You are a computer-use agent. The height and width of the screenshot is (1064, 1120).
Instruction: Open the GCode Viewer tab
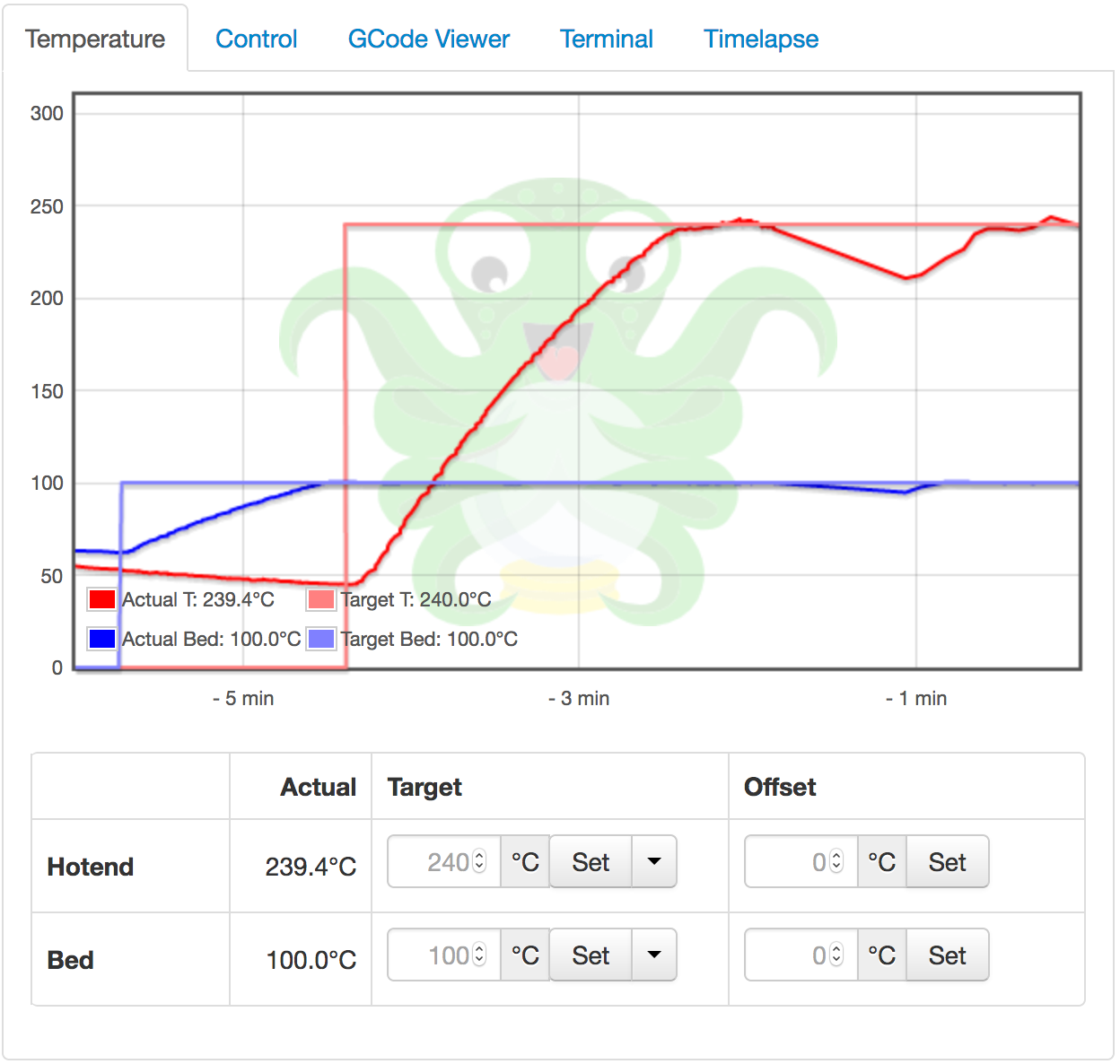tap(428, 39)
